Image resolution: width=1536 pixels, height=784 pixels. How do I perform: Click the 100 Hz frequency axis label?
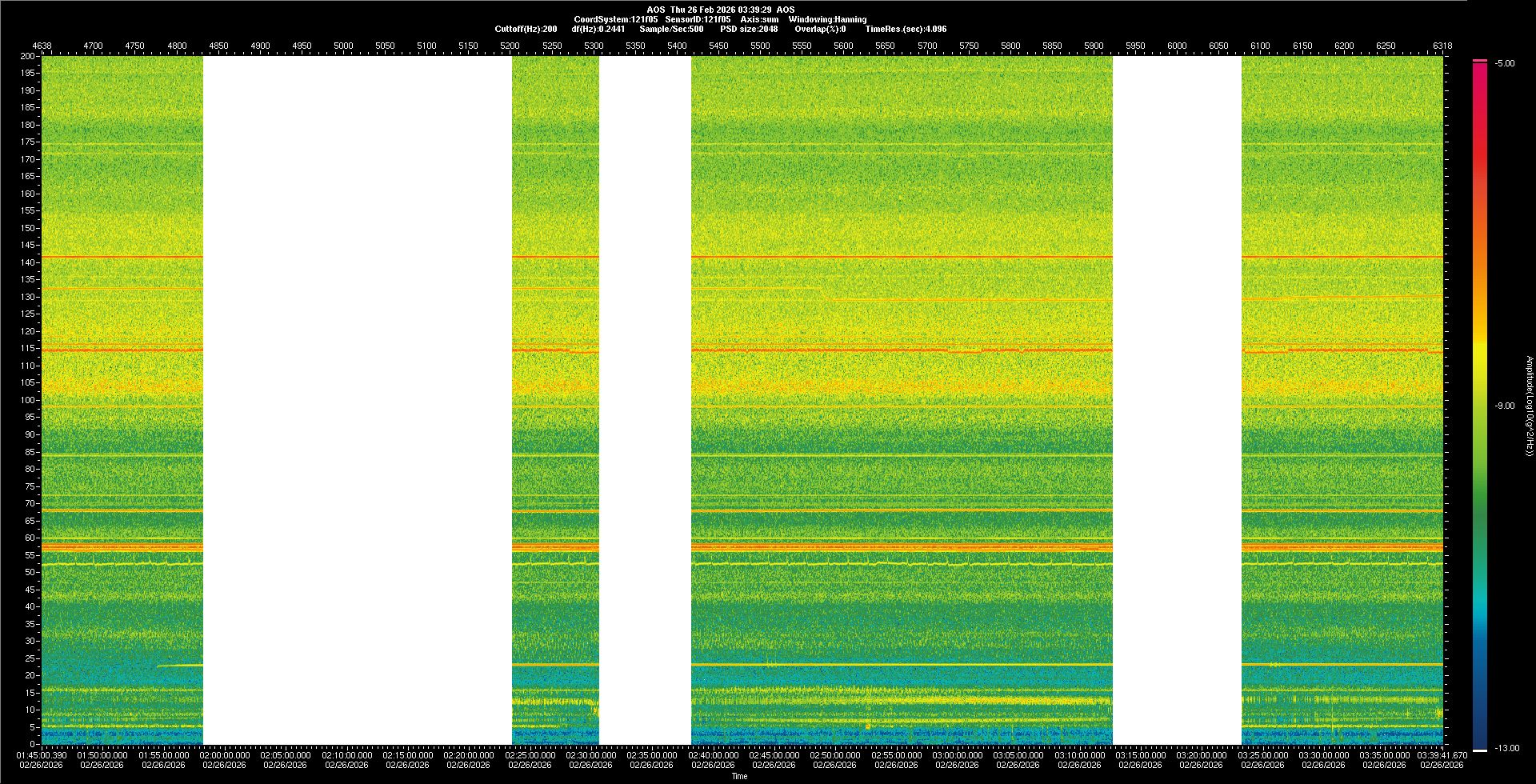28,400
